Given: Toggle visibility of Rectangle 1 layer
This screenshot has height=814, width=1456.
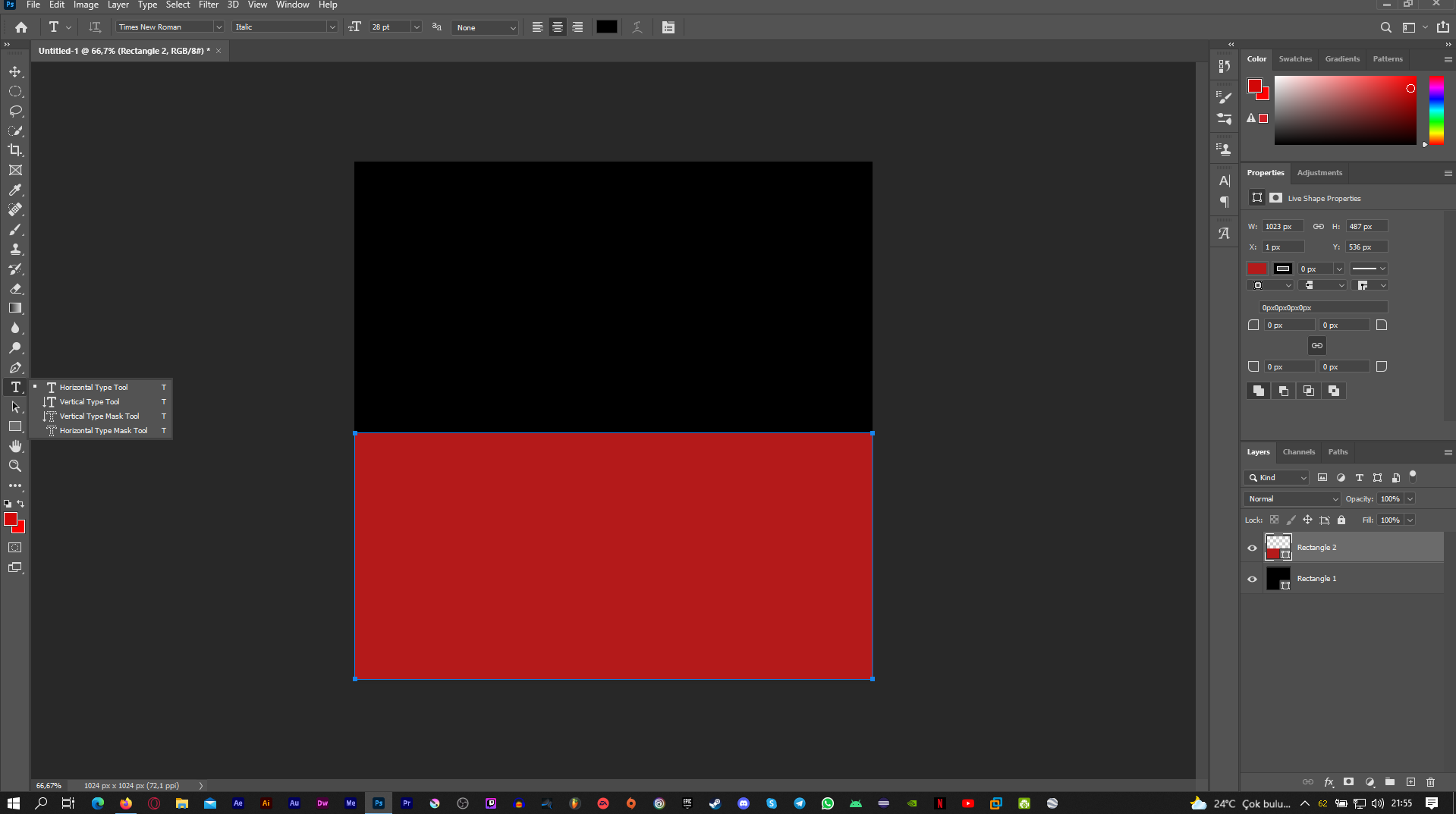Looking at the screenshot, I should (x=1252, y=579).
